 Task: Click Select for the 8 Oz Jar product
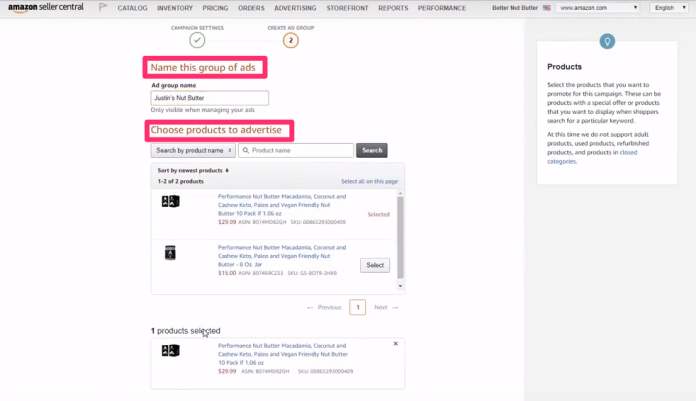tap(374, 265)
